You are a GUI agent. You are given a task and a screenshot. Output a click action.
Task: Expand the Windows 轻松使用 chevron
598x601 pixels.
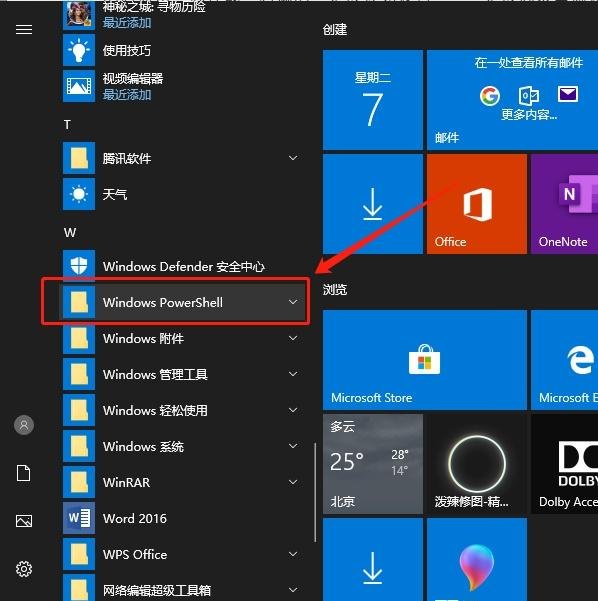293,410
